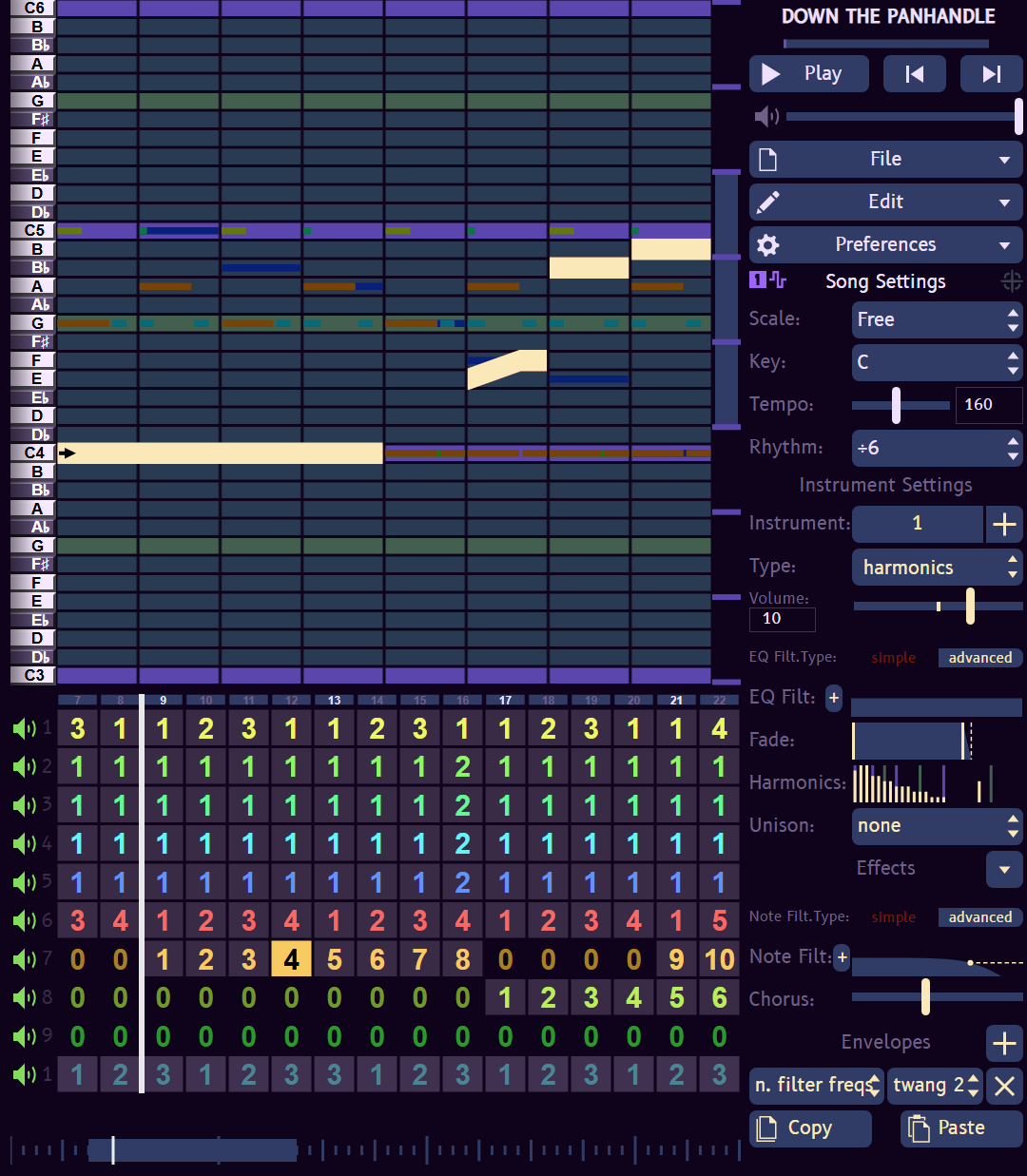This screenshot has height=1176, width=1027.
Task: Mute channel 1 speaker icon
Action: (24, 729)
